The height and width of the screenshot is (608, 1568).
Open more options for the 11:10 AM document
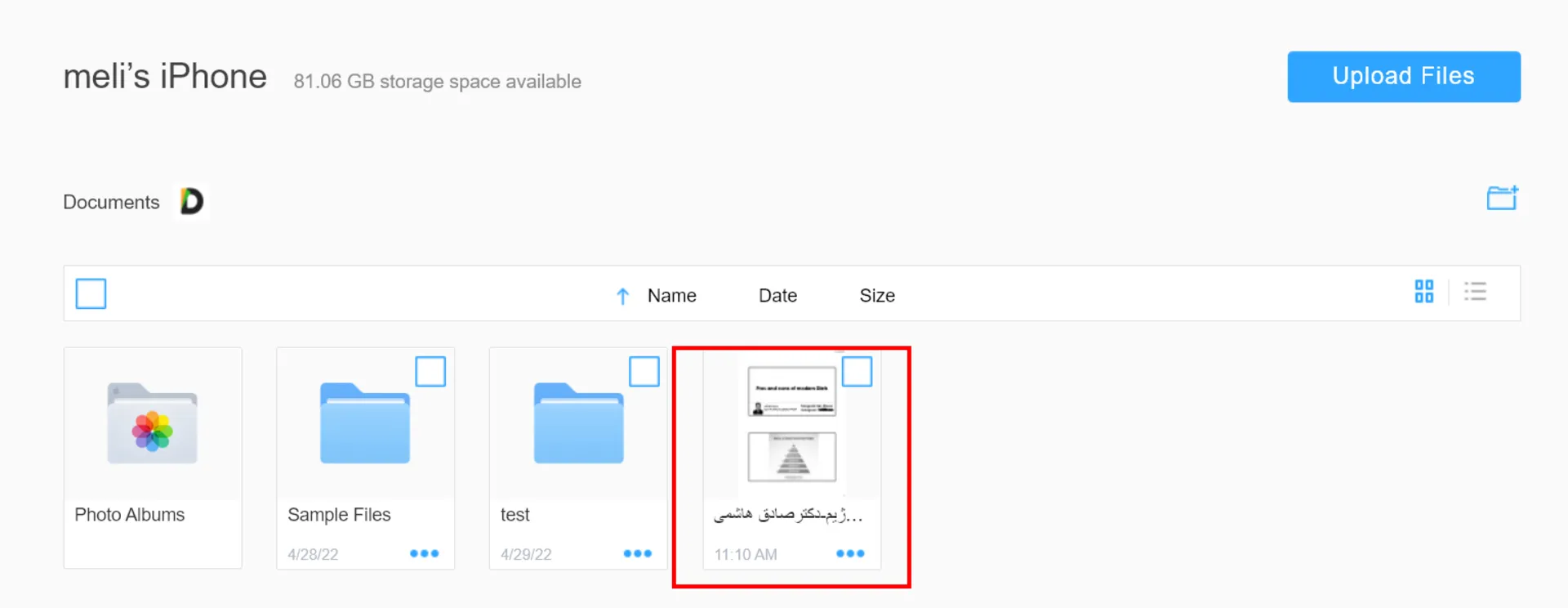click(x=850, y=553)
